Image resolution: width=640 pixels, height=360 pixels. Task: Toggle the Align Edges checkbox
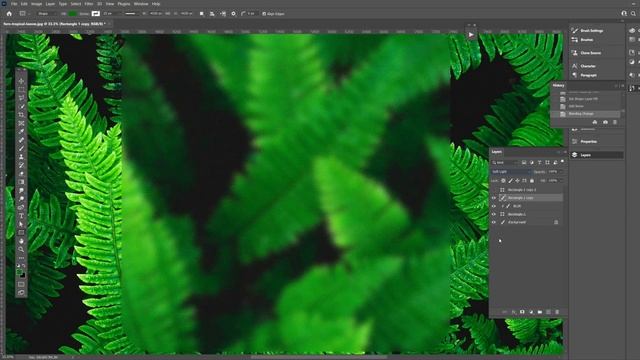pos(264,13)
